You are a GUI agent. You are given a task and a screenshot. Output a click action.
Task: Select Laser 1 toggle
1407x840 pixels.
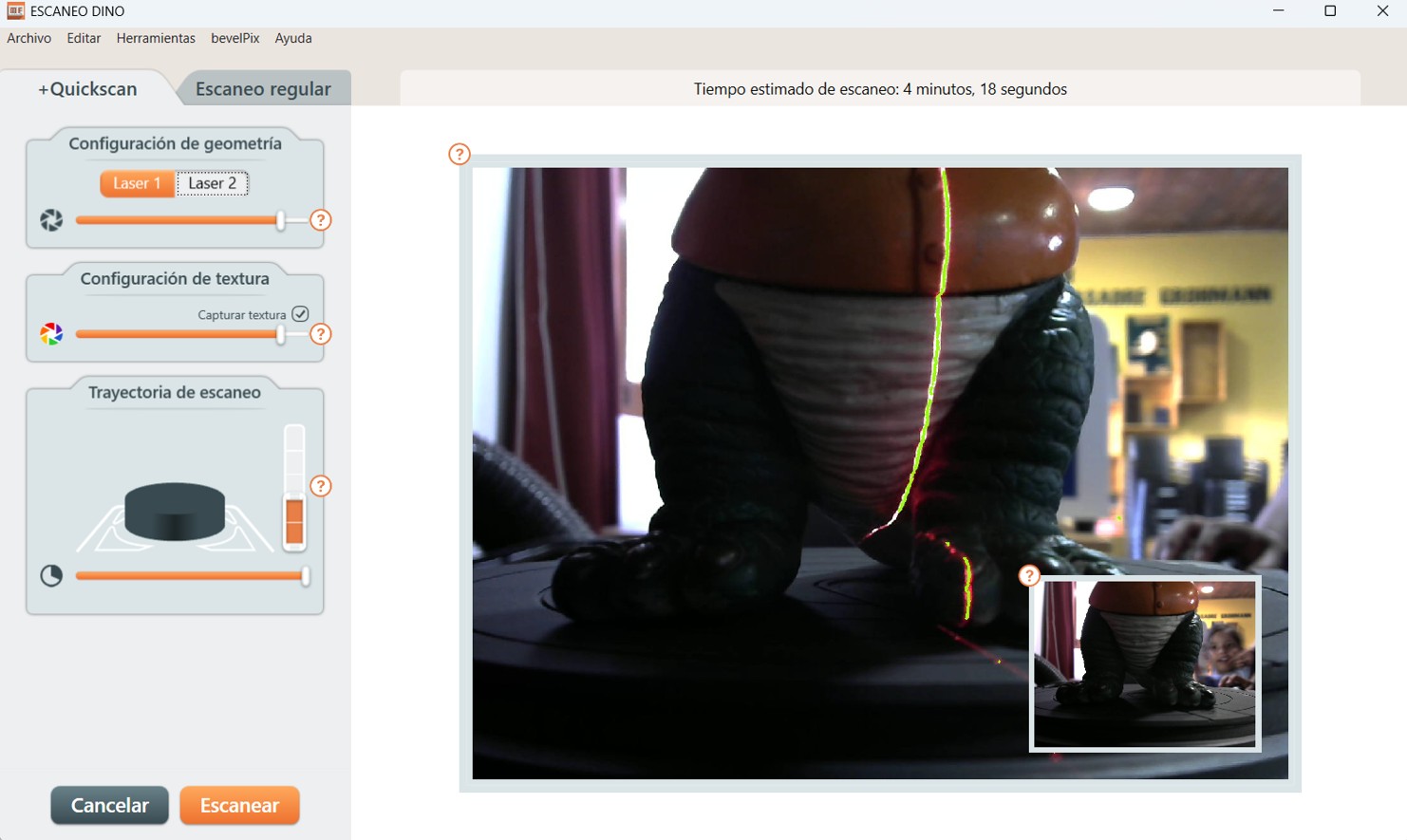coord(137,183)
